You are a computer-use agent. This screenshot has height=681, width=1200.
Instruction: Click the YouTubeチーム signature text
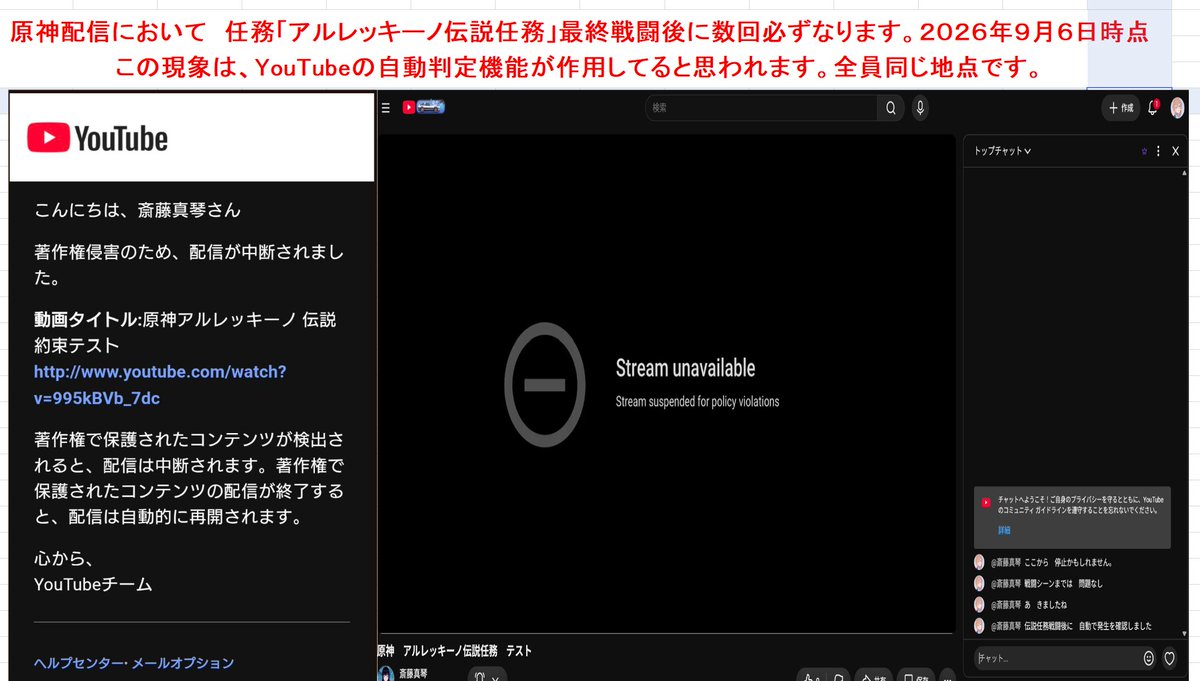tap(93, 585)
